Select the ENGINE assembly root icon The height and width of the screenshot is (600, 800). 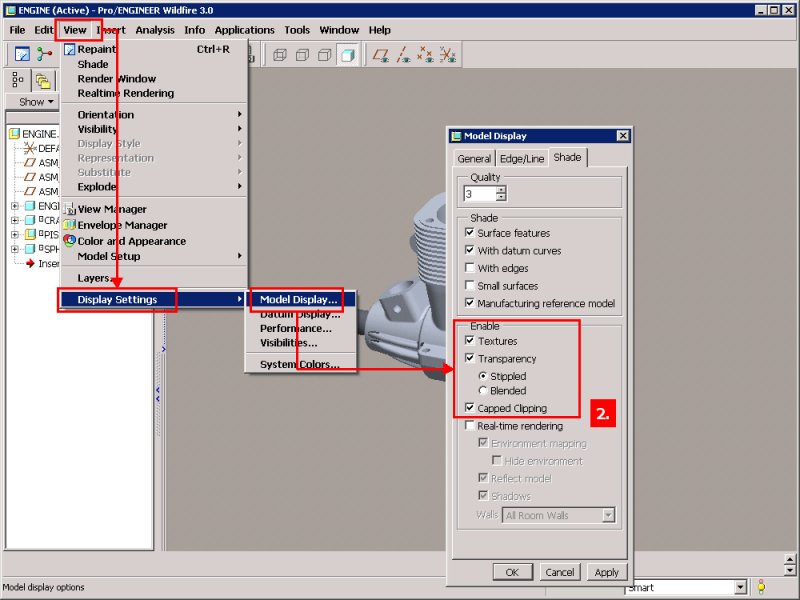(x=14, y=134)
